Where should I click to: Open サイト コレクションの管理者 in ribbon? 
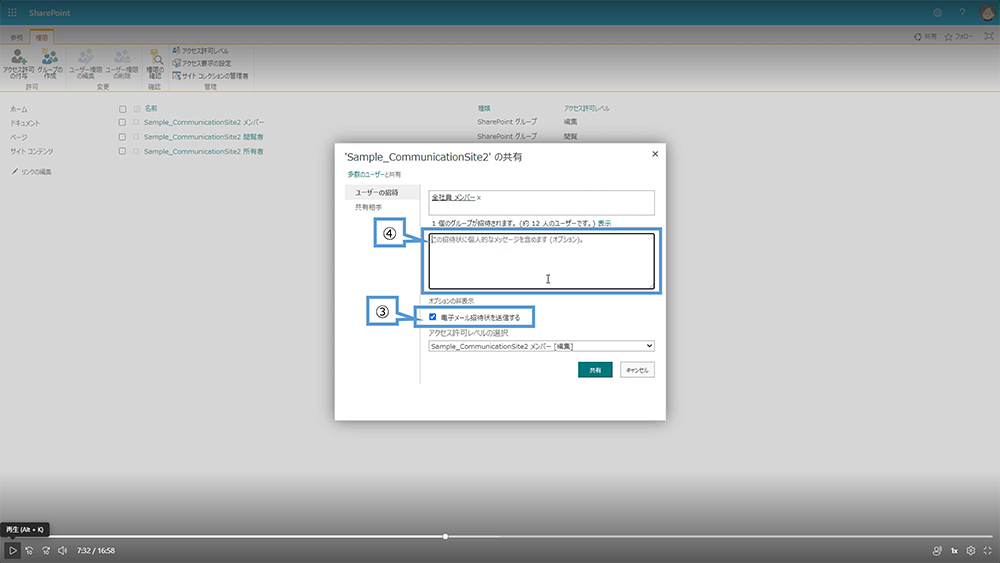[x=210, y=75]
